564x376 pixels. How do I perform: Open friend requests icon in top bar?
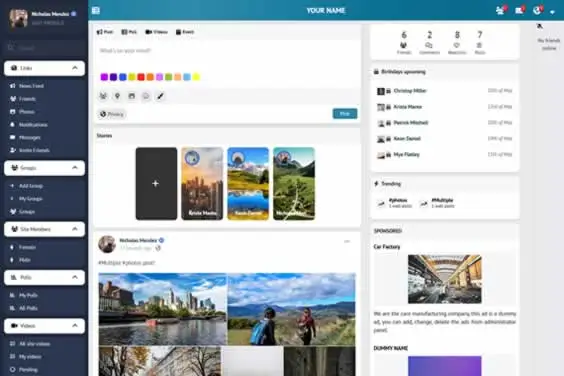tap(500, 10)
